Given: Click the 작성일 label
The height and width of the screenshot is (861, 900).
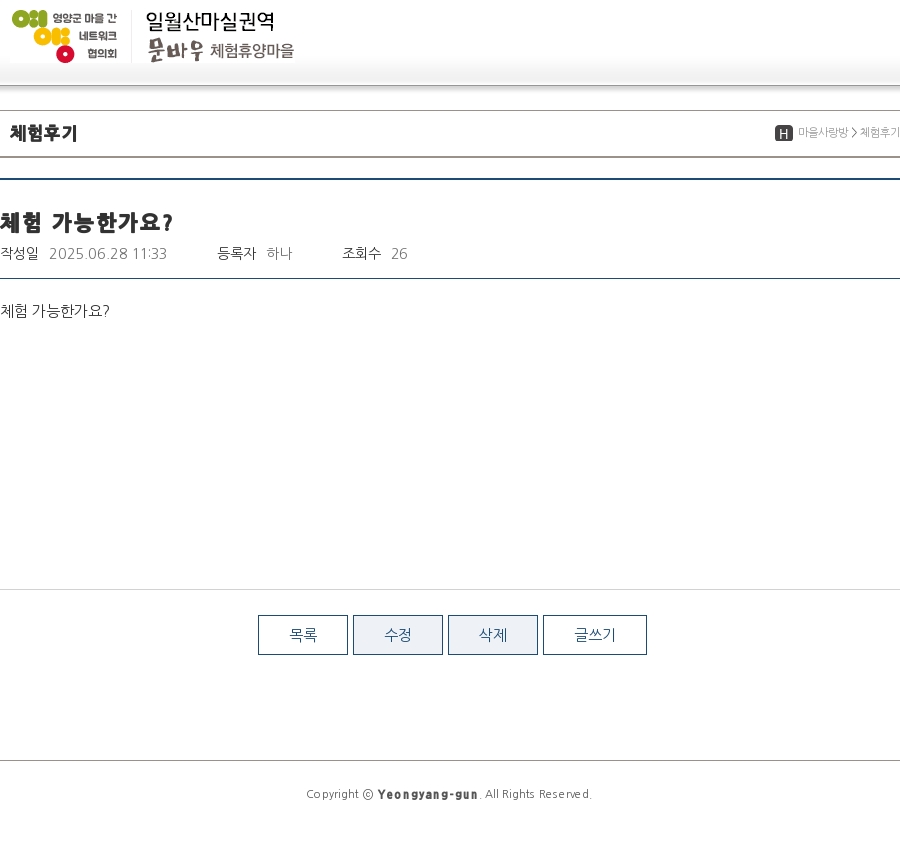Looking at the screenshot, I should coord(19,254).
